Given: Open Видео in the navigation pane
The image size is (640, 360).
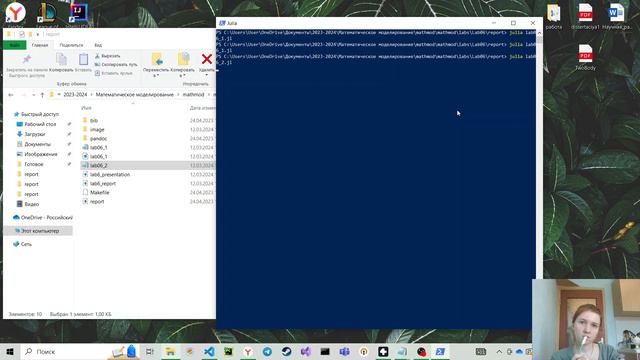Looking at the screenshot, I should click(x=31, y=204).
